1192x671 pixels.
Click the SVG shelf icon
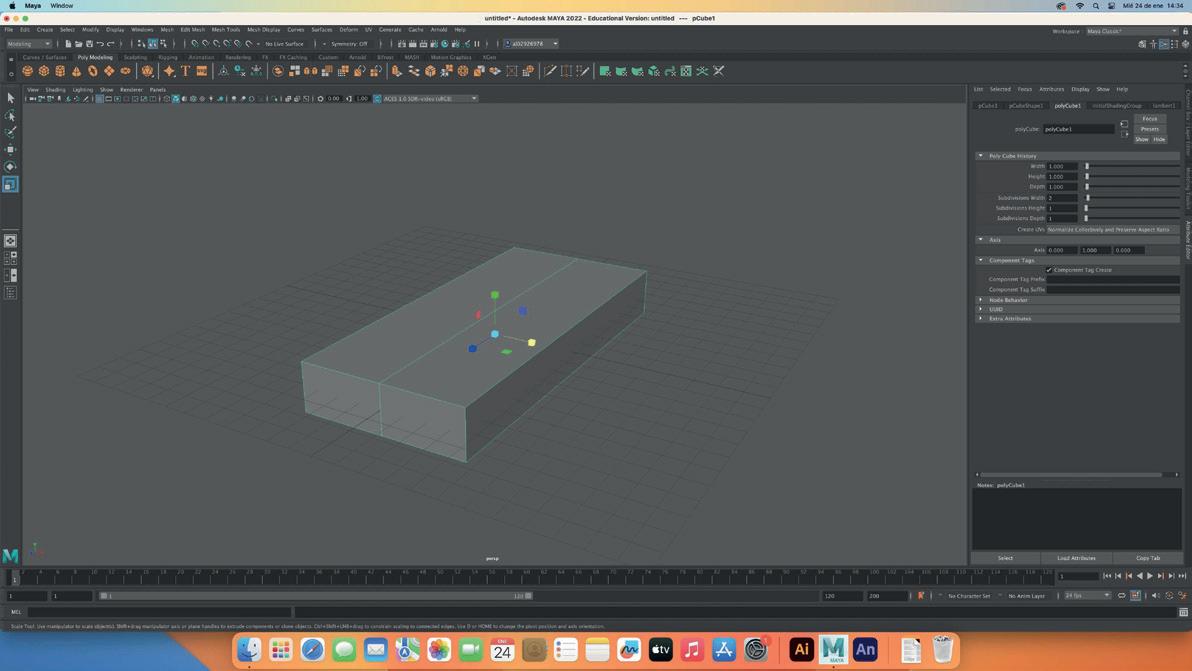click(x=201, y=71)
